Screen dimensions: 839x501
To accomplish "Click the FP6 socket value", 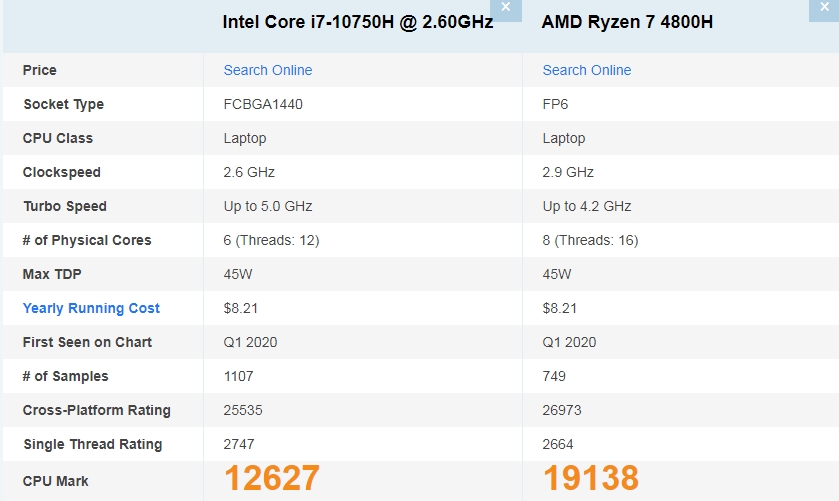I will (x=555, y=104).
